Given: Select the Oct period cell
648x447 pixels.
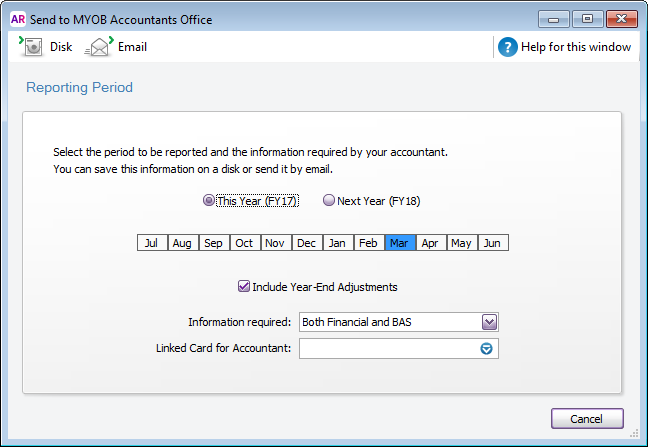Looking at the screenshot, I should (244, 243).
